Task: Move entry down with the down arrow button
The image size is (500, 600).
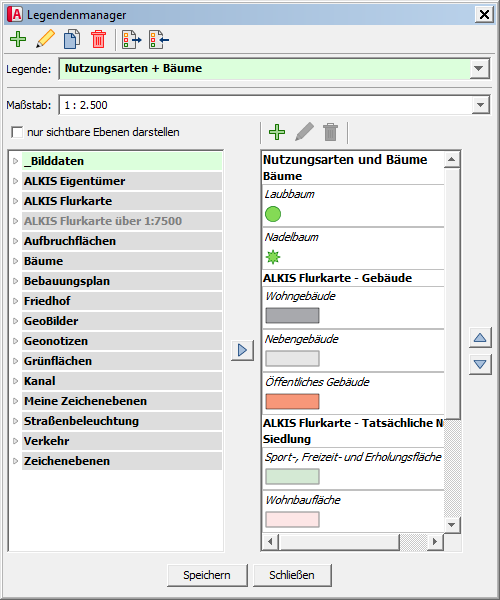Action: coord(480,364)
